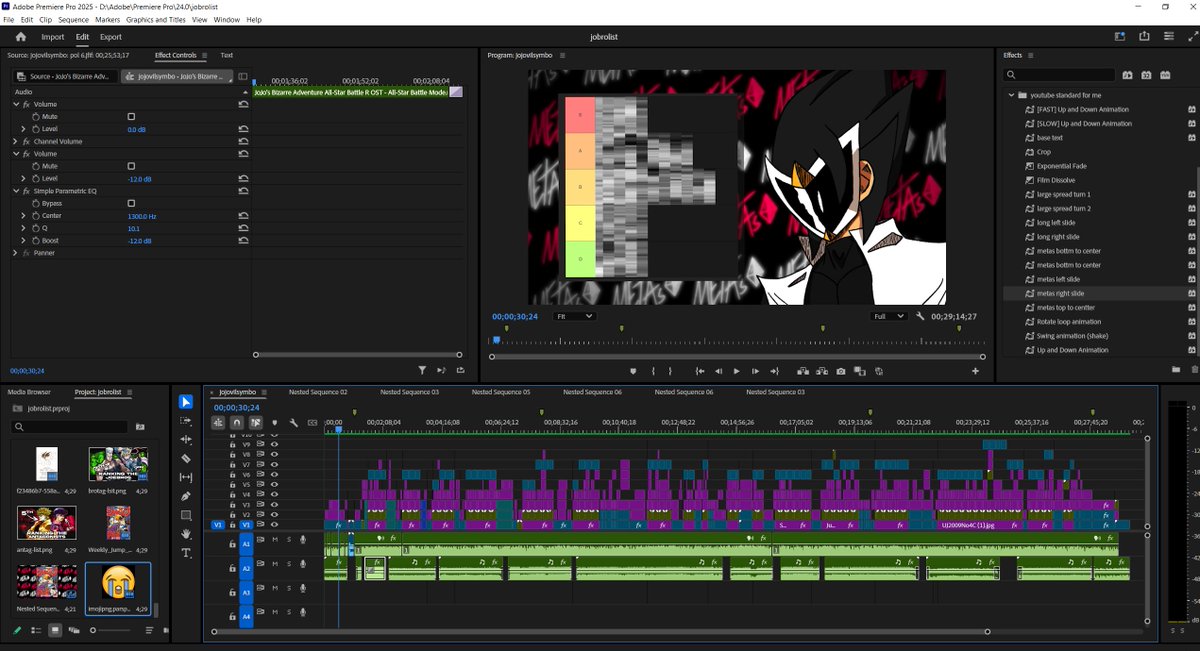
Task: Click the Lift icon in the Program monitor
Action: 803,371
